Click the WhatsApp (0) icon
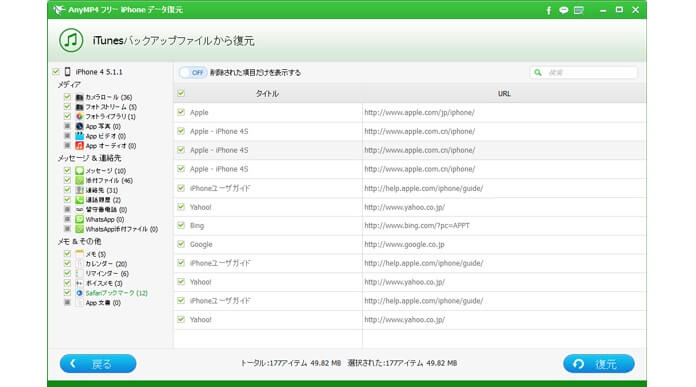Image resolution: width=696 pixels, height=387 pixels. [x=79, y=219]
